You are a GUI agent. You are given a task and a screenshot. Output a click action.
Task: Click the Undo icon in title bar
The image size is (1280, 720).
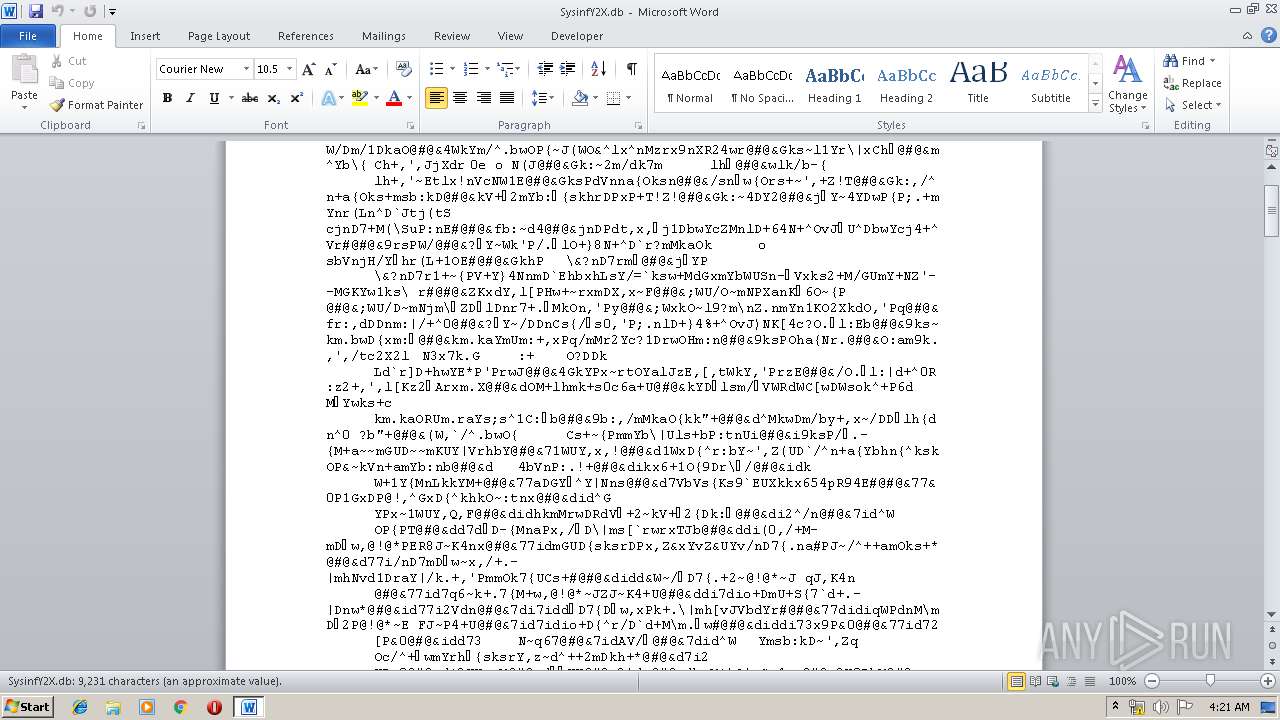tap(58, 11)
